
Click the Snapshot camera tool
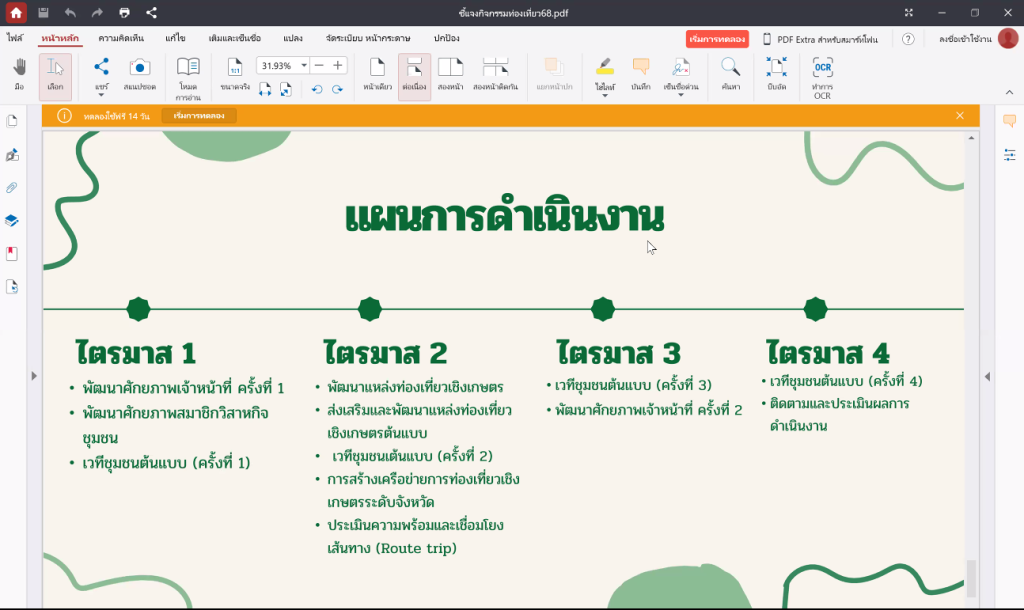click(x=139, y=74)
